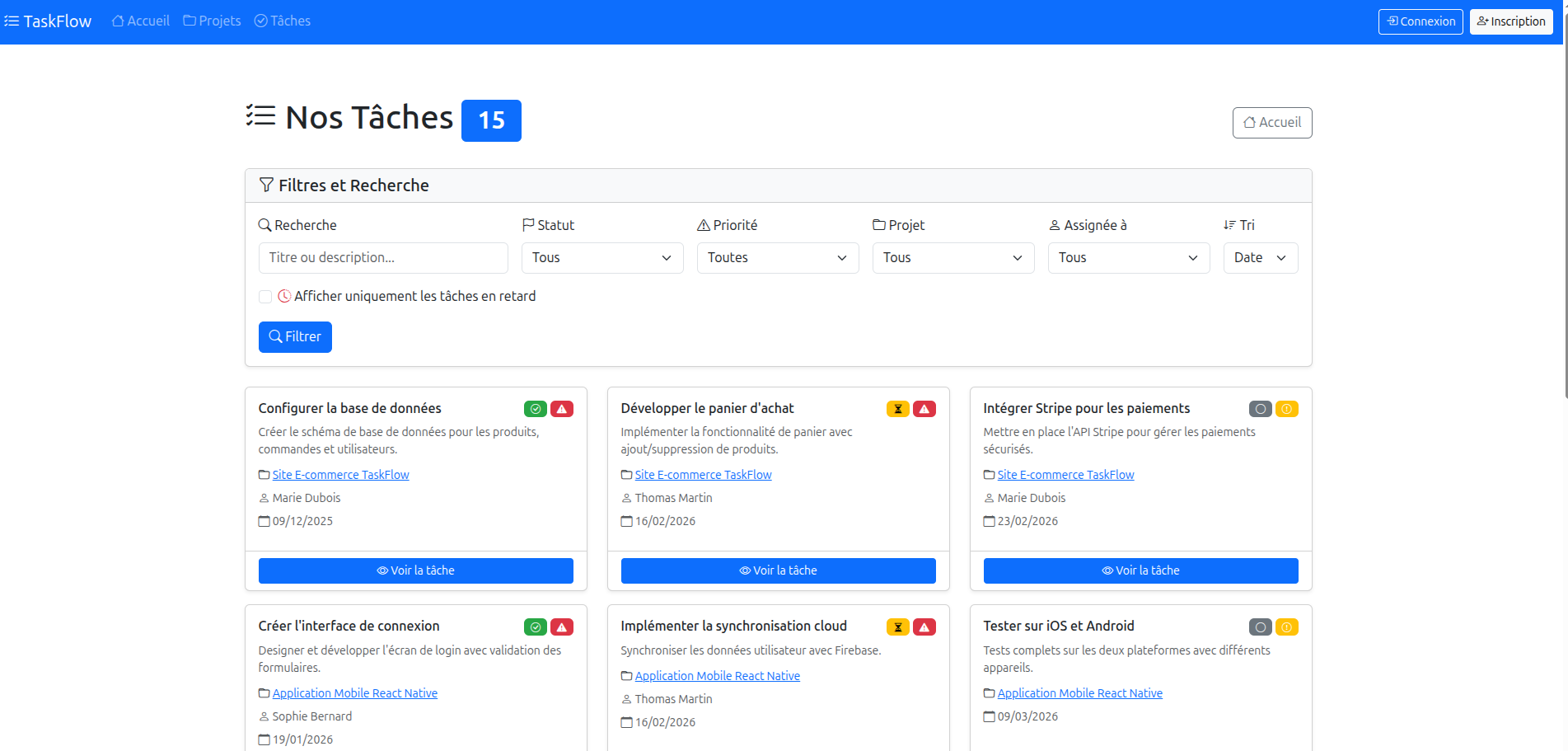The height and width of the screenshot is (751, 1568).
Task: Click the yellow priority badge on Tester sur iOS et Android
Action: (x=1287, y=627)
